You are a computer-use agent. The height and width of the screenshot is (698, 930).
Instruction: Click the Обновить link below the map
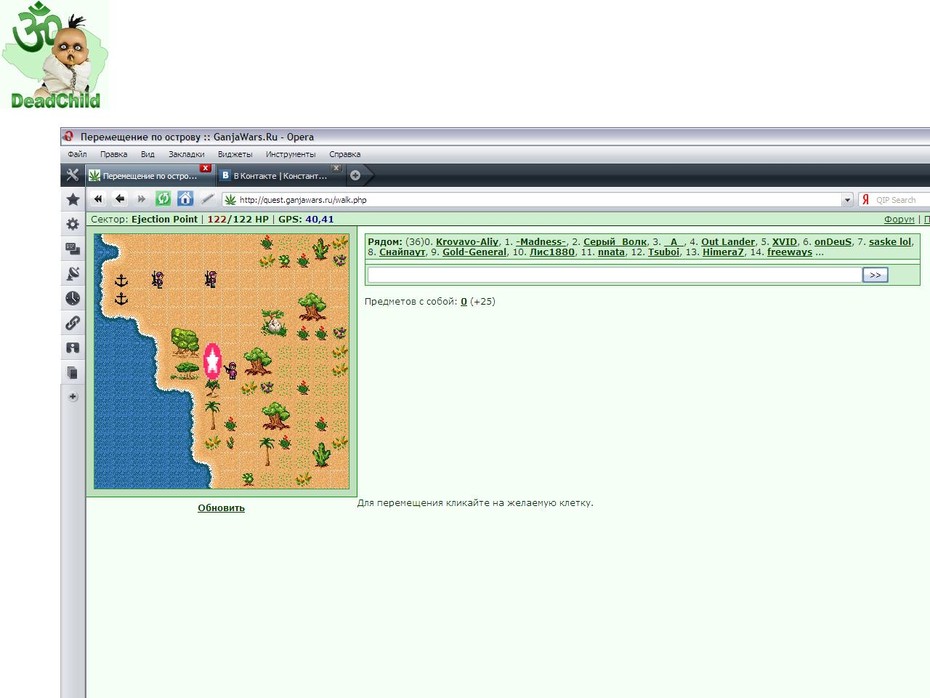click(x=221, y=508)
